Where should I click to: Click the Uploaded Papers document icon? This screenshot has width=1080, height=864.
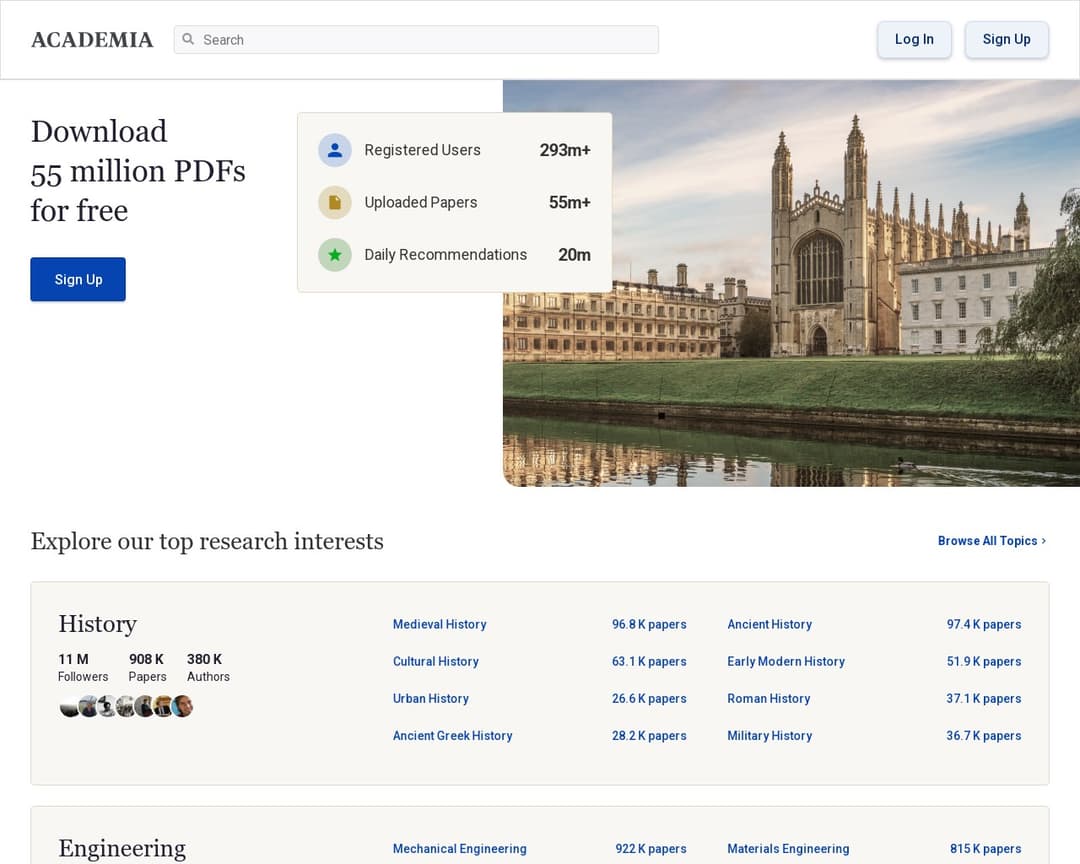[x=335, y=202]
